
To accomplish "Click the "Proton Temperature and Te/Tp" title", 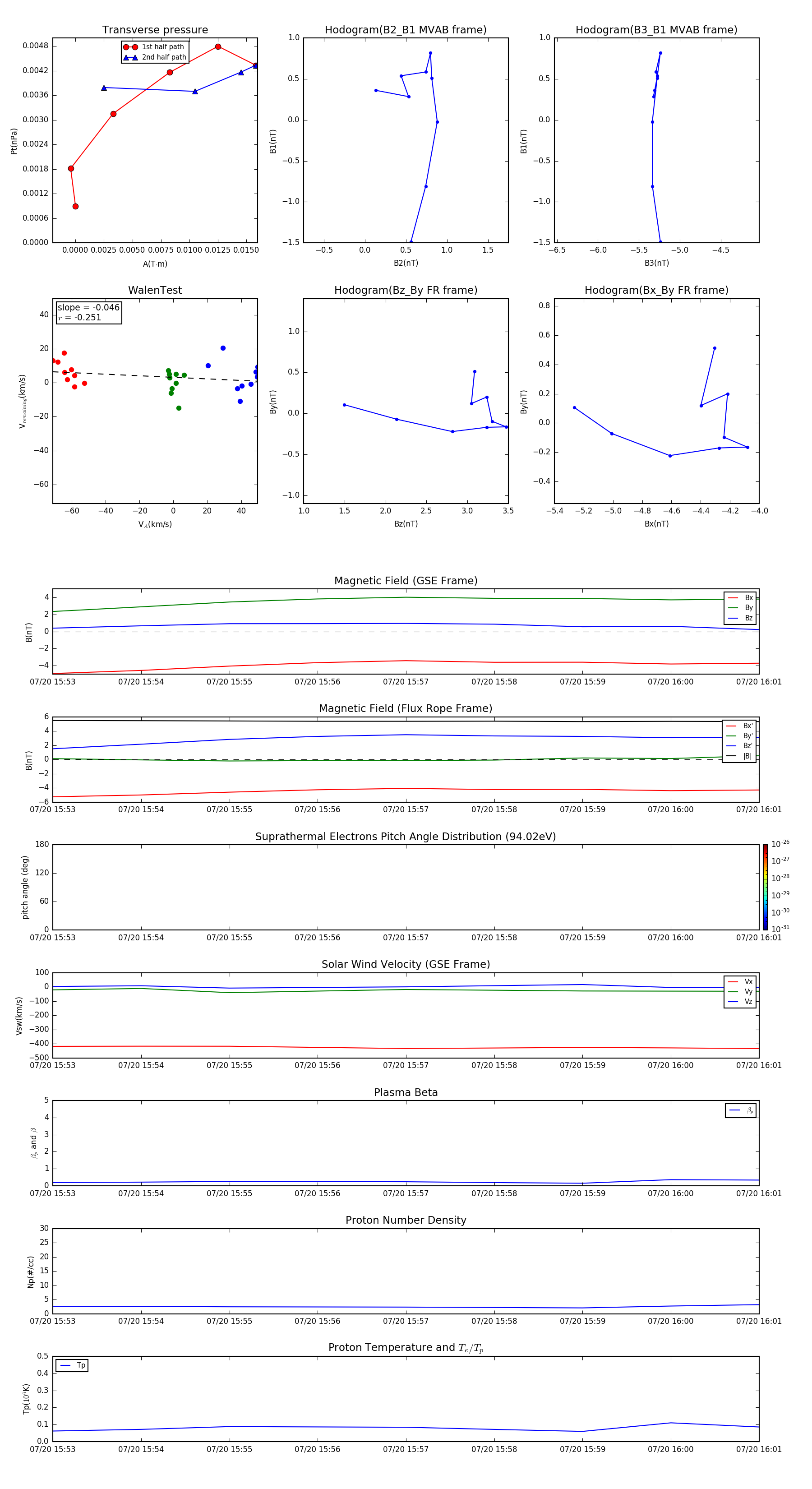I will click(406, 1348).
